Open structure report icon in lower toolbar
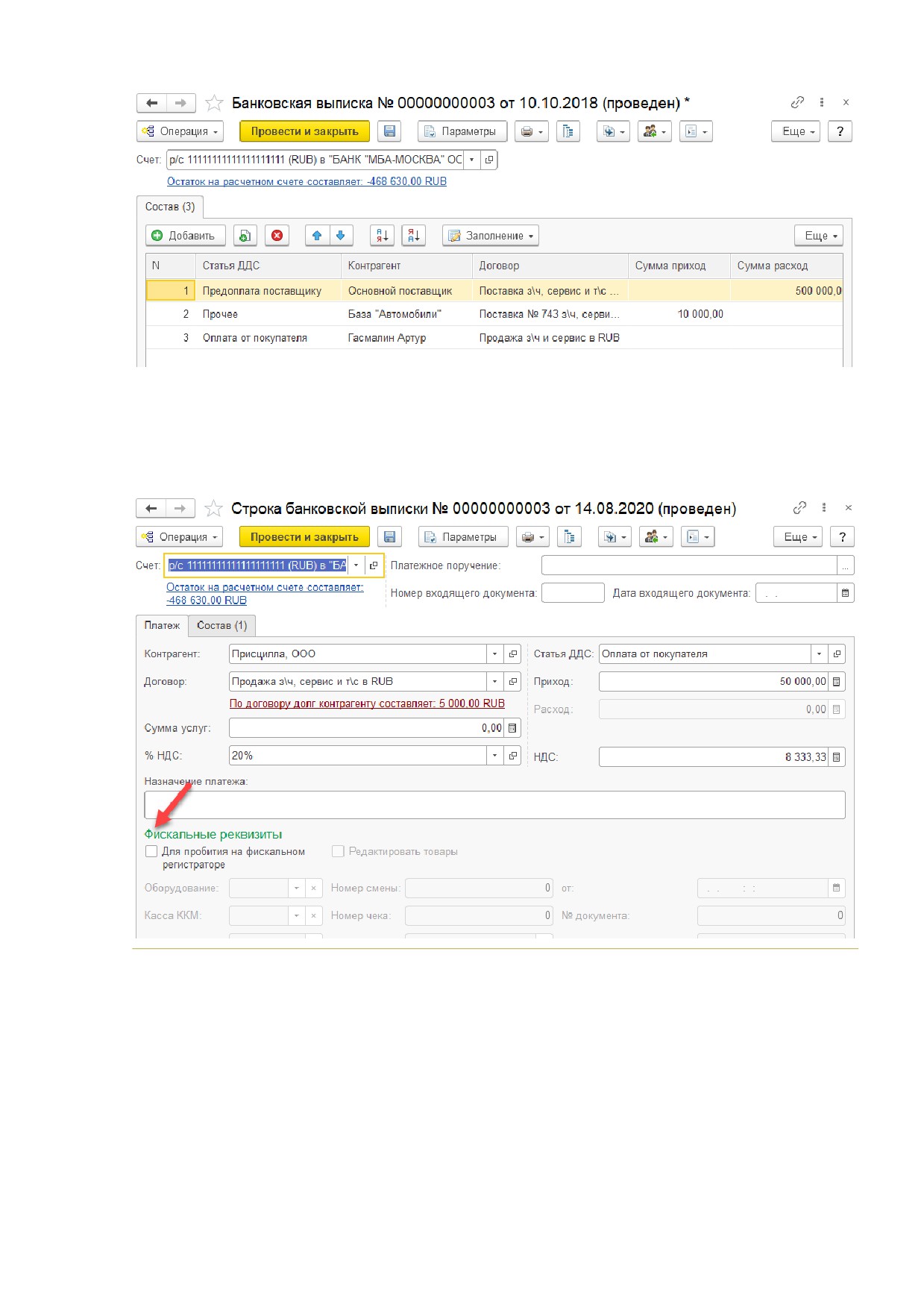924x1307 pixels. (569, 536)
